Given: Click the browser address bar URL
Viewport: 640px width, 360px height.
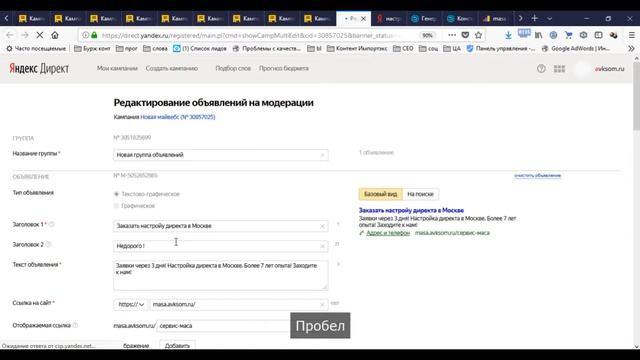Looking at the screenshot, I should pyautogui.click(x=249, y=36).
